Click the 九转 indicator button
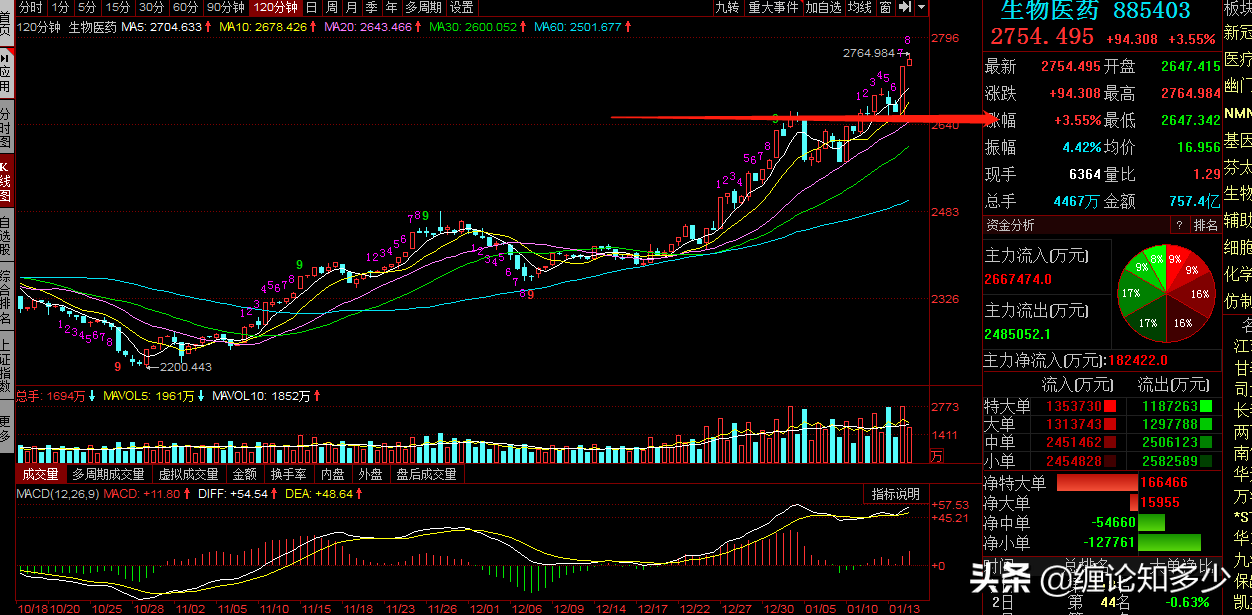 tap(727, 7)
